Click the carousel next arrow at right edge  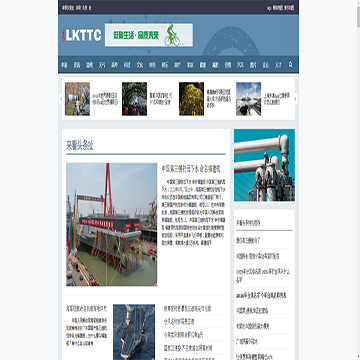295,99
